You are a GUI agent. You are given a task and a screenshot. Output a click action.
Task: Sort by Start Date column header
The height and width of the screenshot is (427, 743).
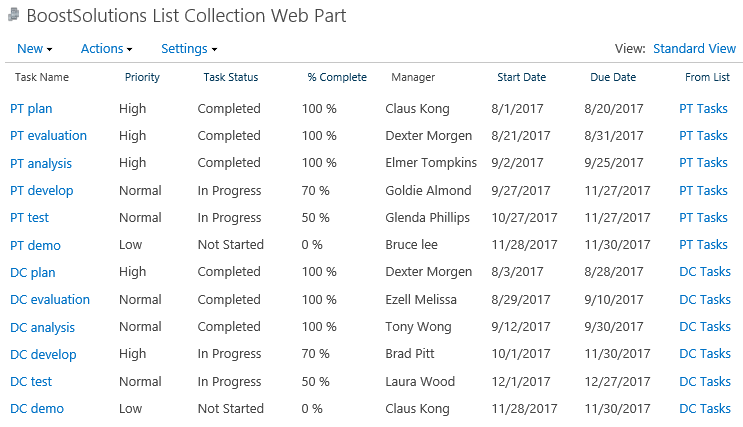pyautogui.click(x=521, y=77)
